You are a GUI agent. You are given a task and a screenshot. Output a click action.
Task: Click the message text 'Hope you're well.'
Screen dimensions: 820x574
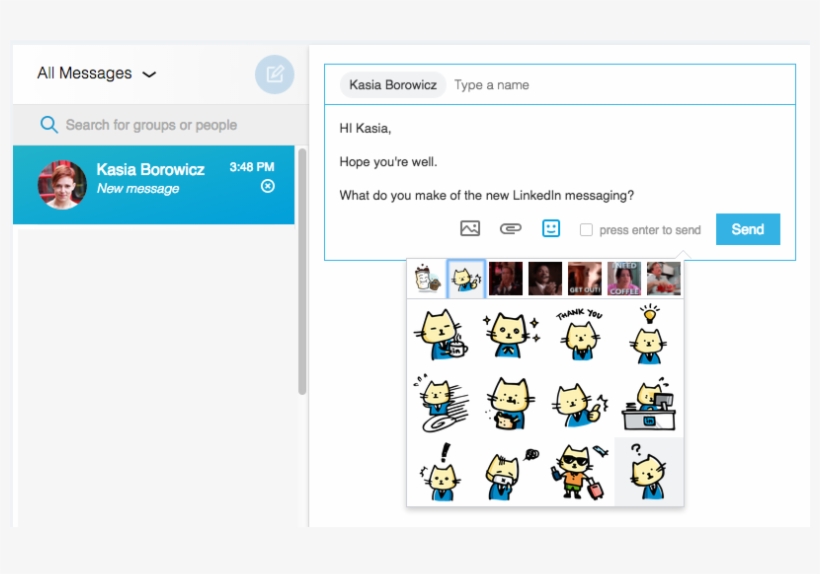click(x=388, y=162)
